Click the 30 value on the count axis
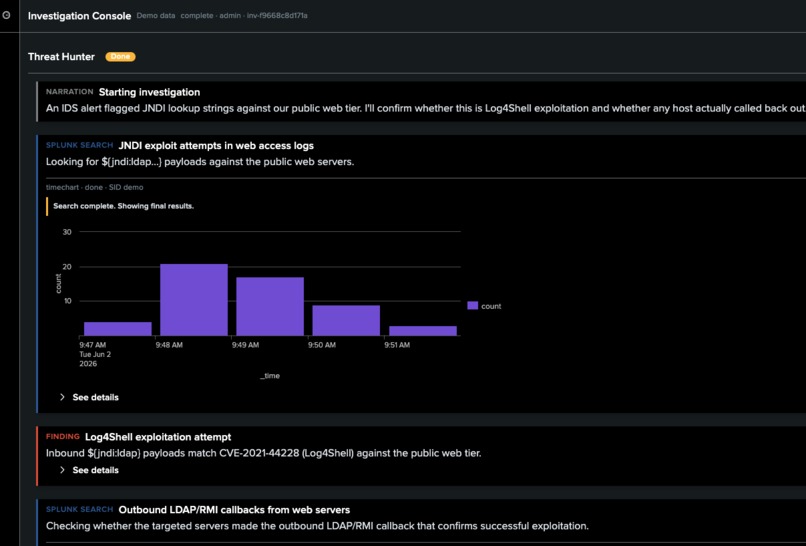This screenshot has width=806, height=546. pos(67,232)
